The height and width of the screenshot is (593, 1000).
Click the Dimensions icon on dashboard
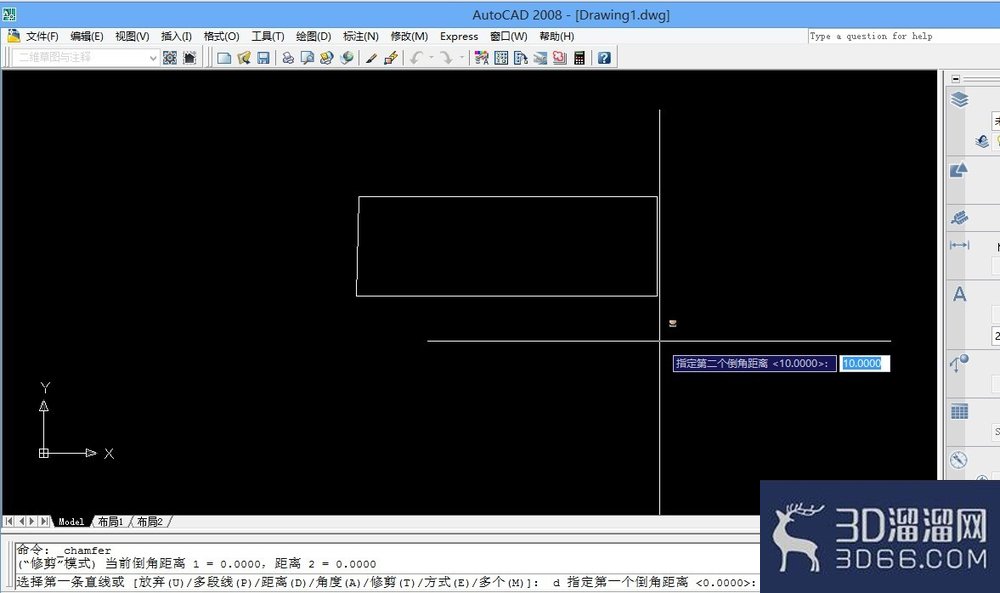(959, 245)
